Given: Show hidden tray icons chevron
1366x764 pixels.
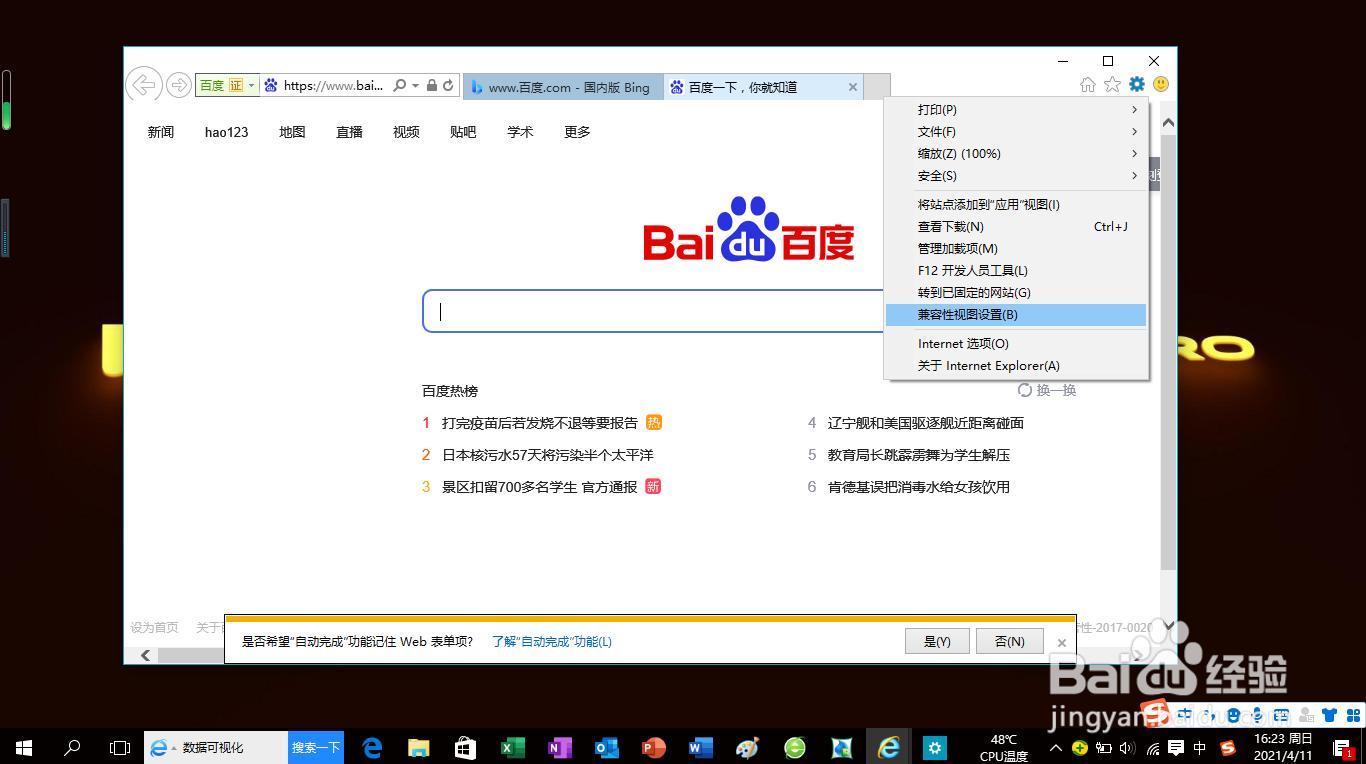Looking at the screenshot, I should pyautogui.click(x=1055, y=747).
